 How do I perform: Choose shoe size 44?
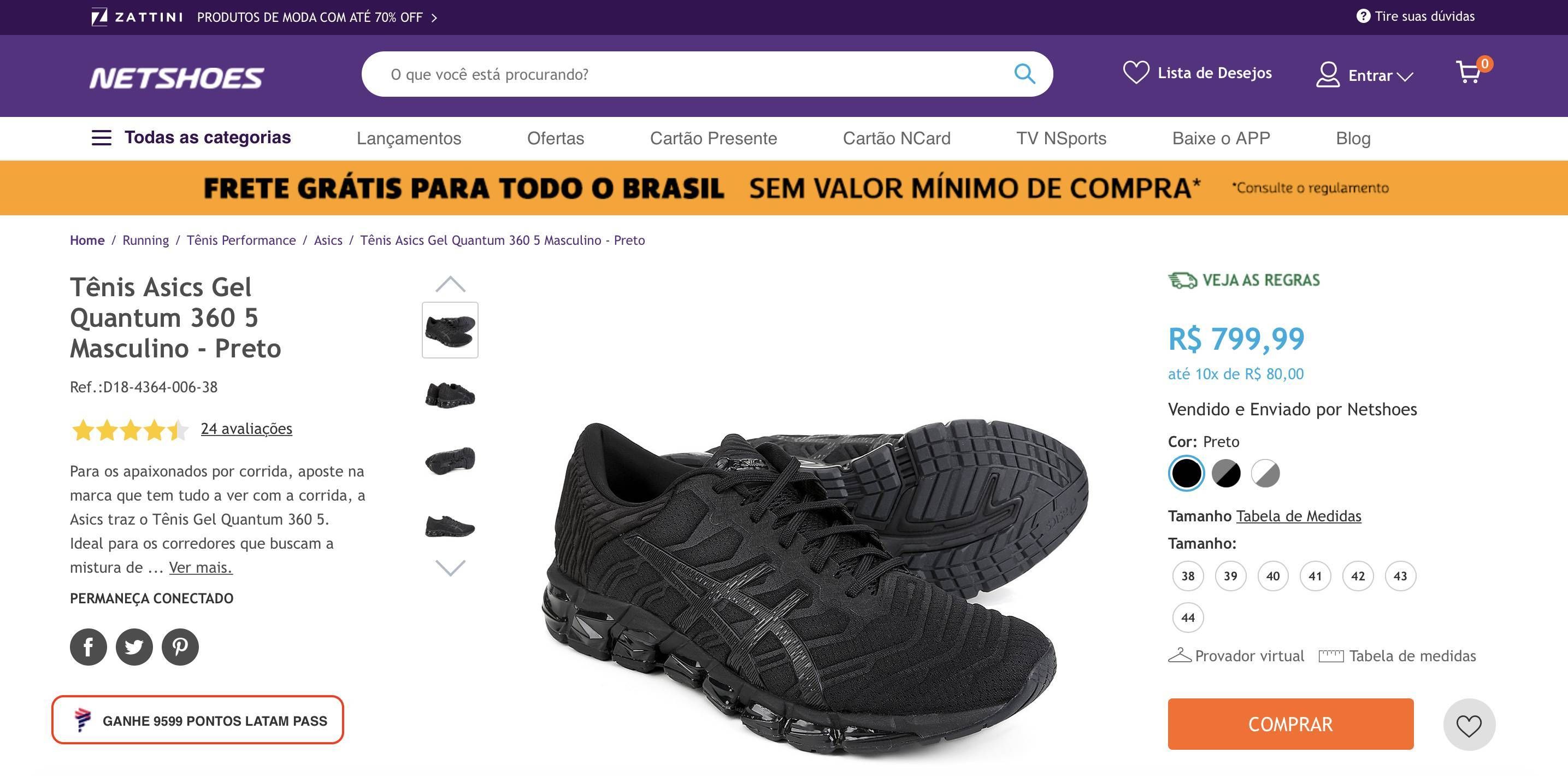pyautogui.click(x=1188, y=618)
